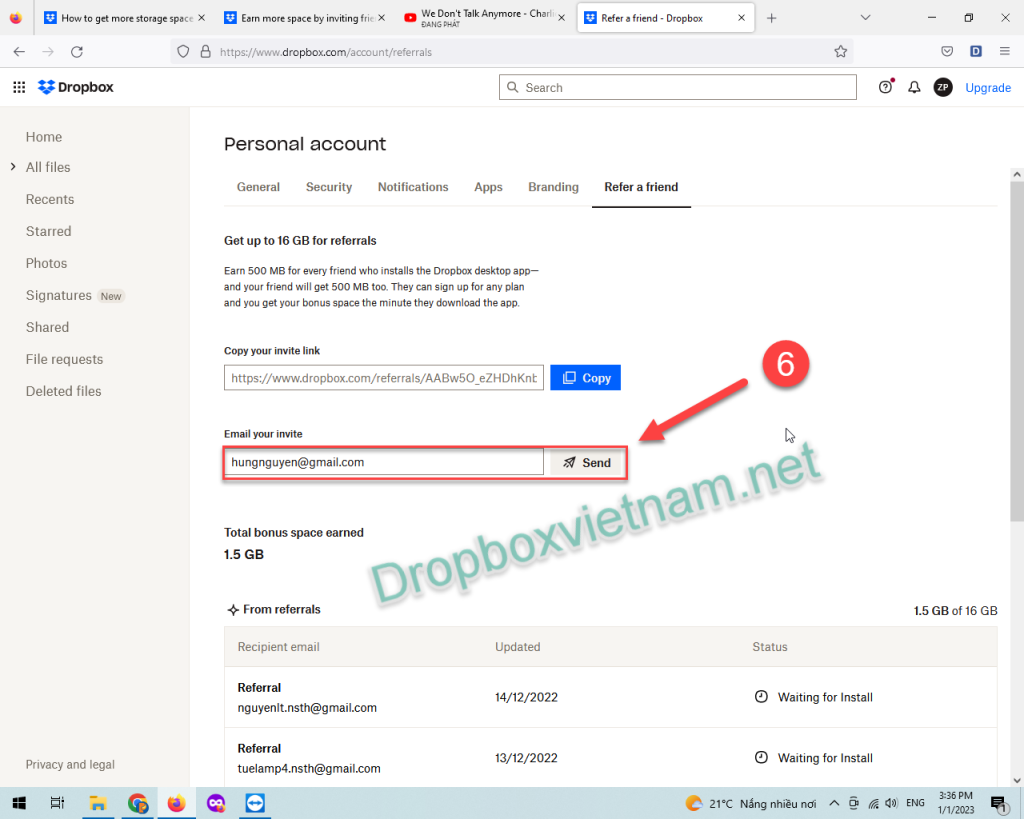Go back to the previous page
This screenshot has height=819, width=1024.
[19, 52]
